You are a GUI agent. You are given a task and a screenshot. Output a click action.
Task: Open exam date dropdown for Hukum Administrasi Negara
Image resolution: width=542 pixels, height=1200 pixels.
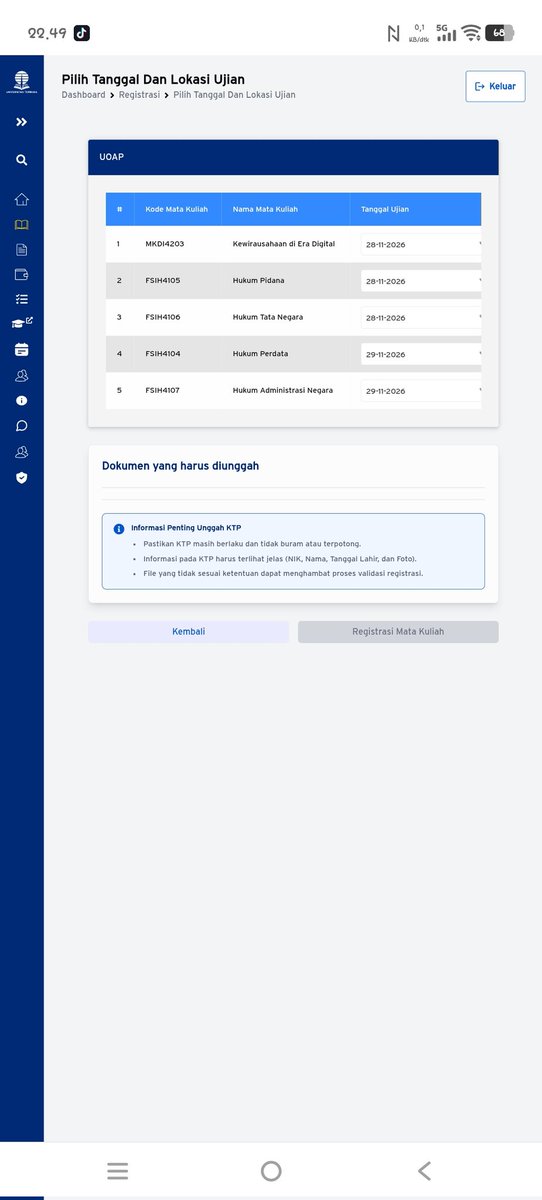[x=421, y=391]
